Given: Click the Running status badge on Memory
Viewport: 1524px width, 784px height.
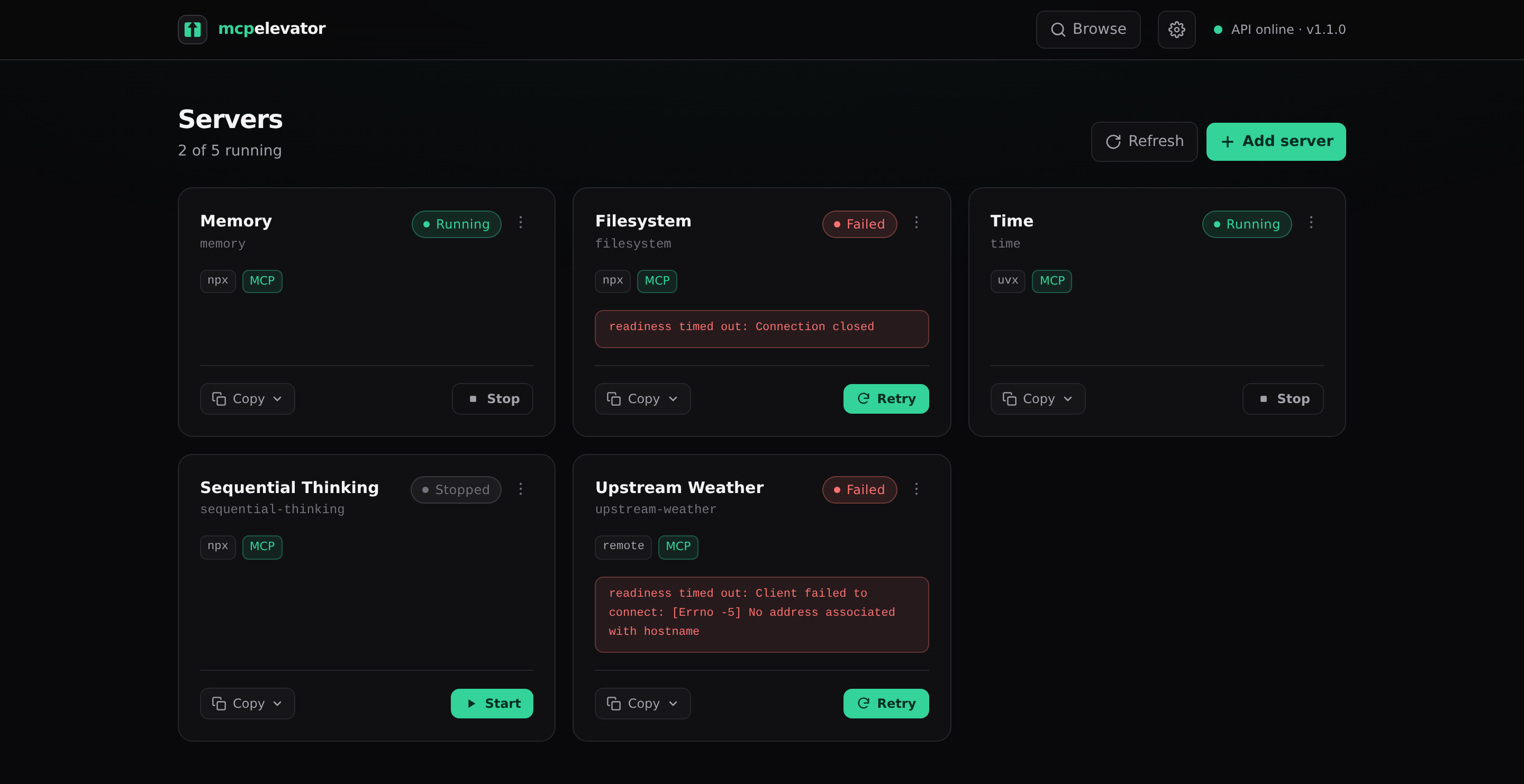Looking at the screenshot, I should click(456, 224).
